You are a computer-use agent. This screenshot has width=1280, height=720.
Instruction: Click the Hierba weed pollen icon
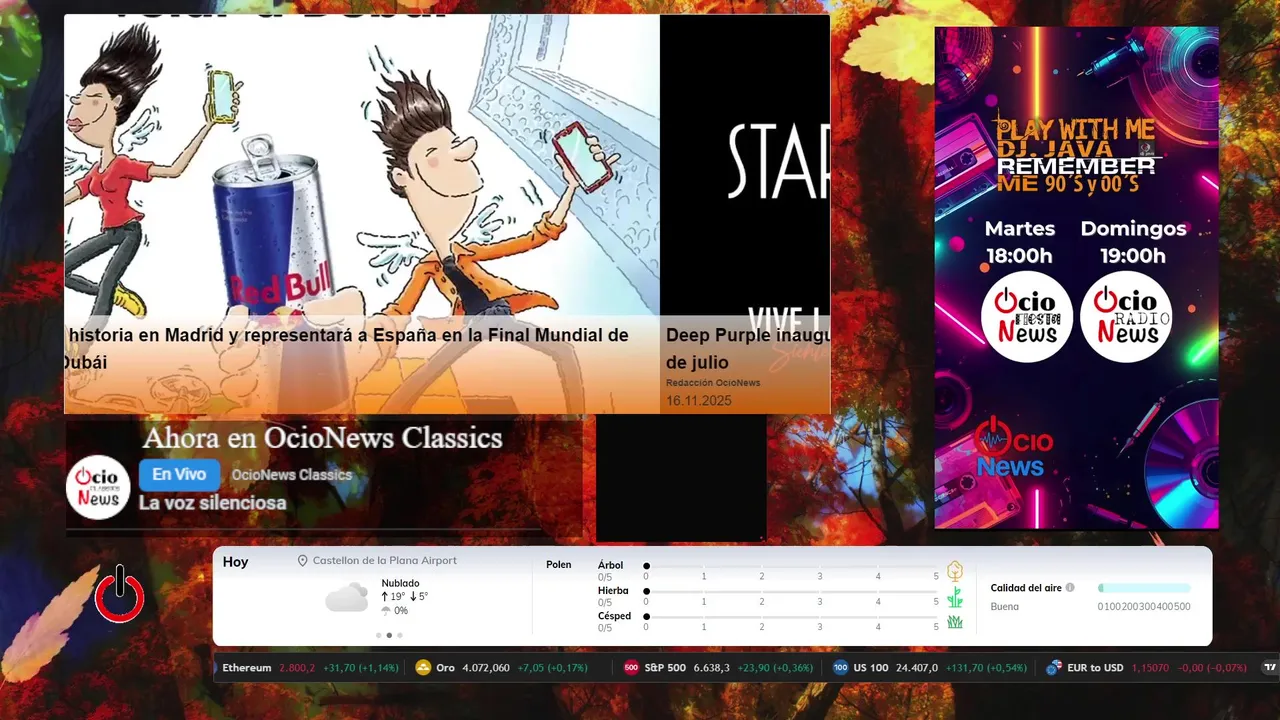click(955, 597)
